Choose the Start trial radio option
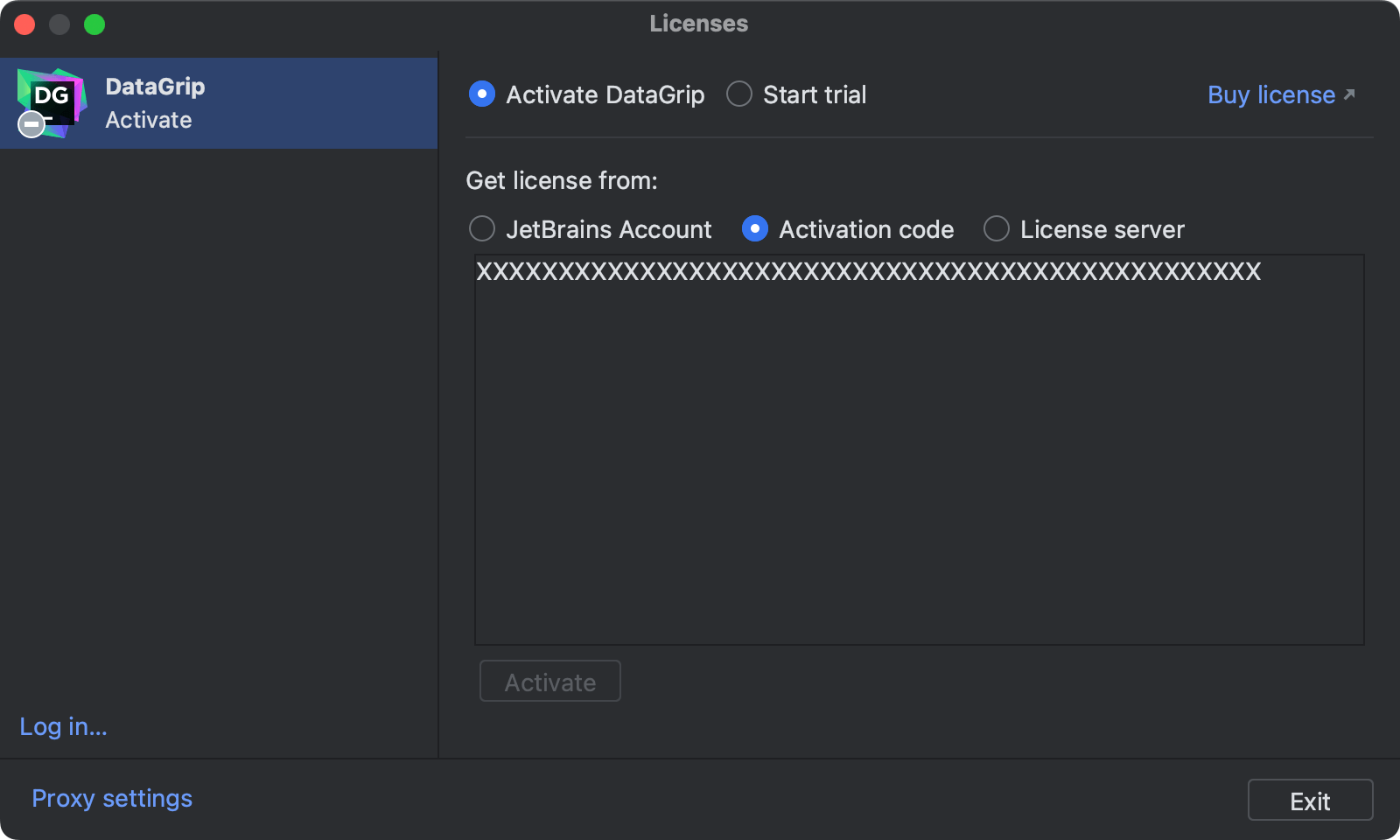This screenshot has width=1400, height=840. click(x=739, y=94)
